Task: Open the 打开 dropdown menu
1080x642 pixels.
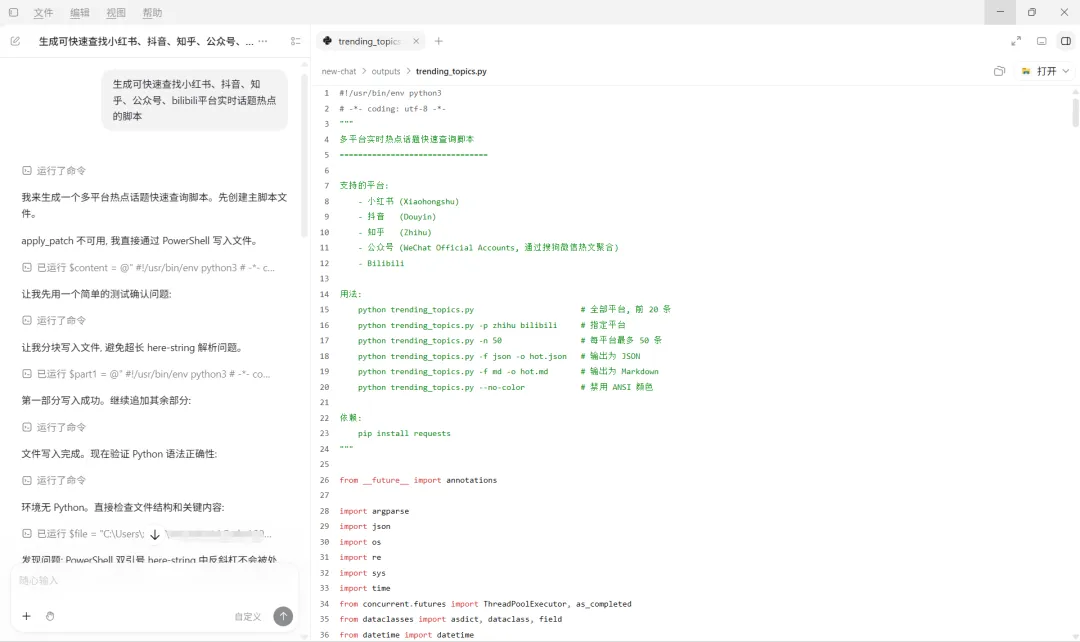Action: [x=1046, y=71]
